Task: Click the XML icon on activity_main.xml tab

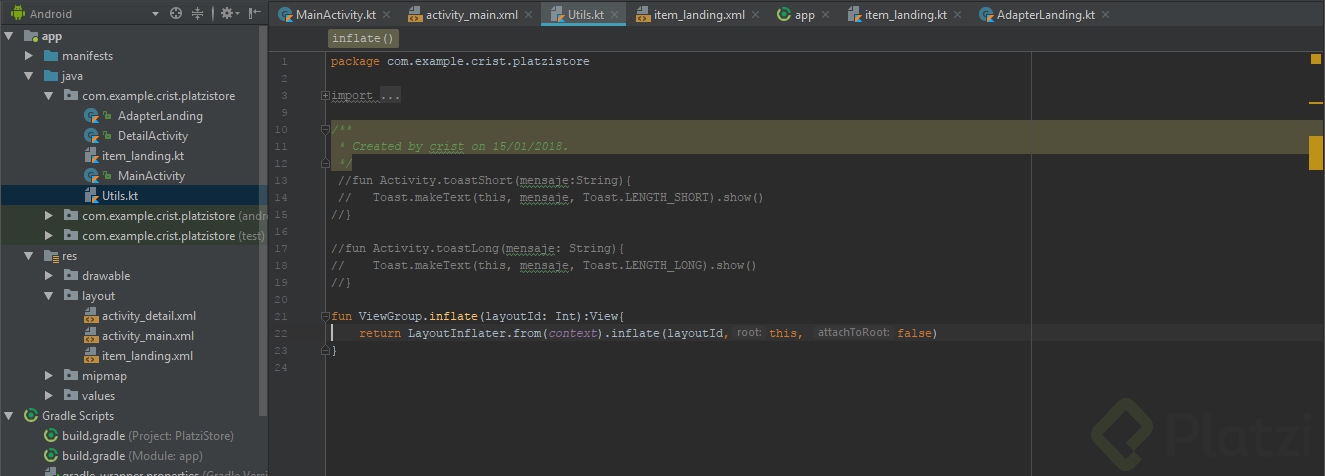Action: [x=415, y=15]
